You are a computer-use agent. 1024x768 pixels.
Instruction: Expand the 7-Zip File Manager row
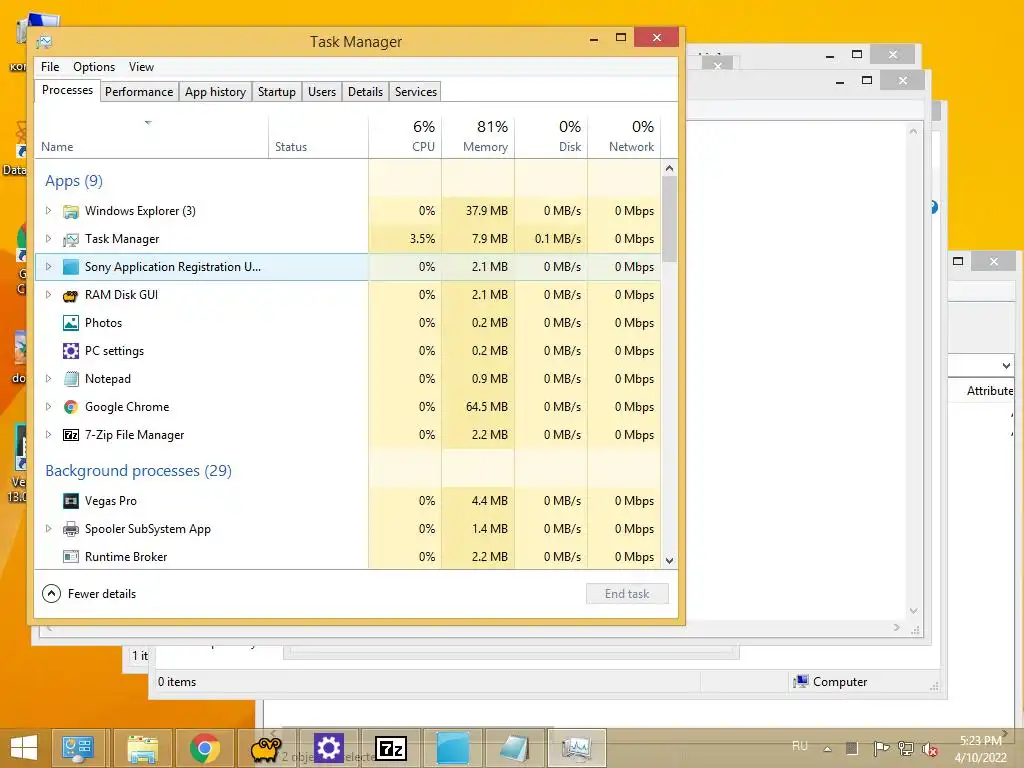click(x=48, y=434)
